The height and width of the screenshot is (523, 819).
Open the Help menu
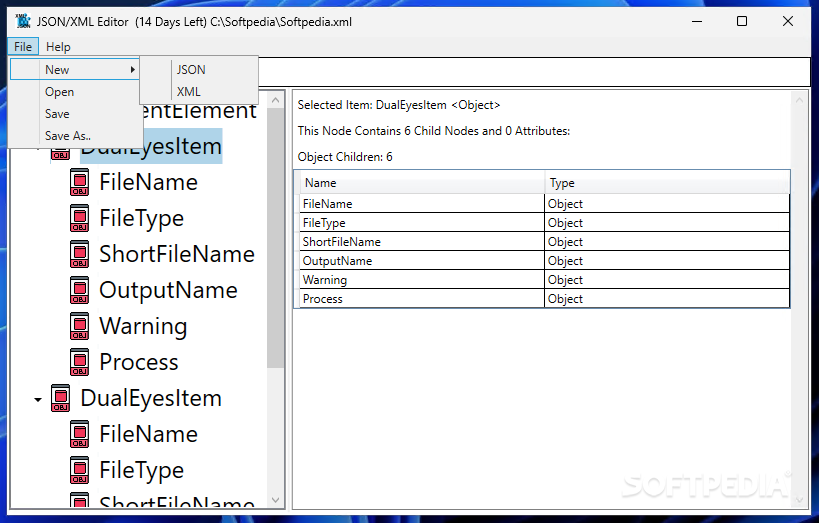[58, 47]
